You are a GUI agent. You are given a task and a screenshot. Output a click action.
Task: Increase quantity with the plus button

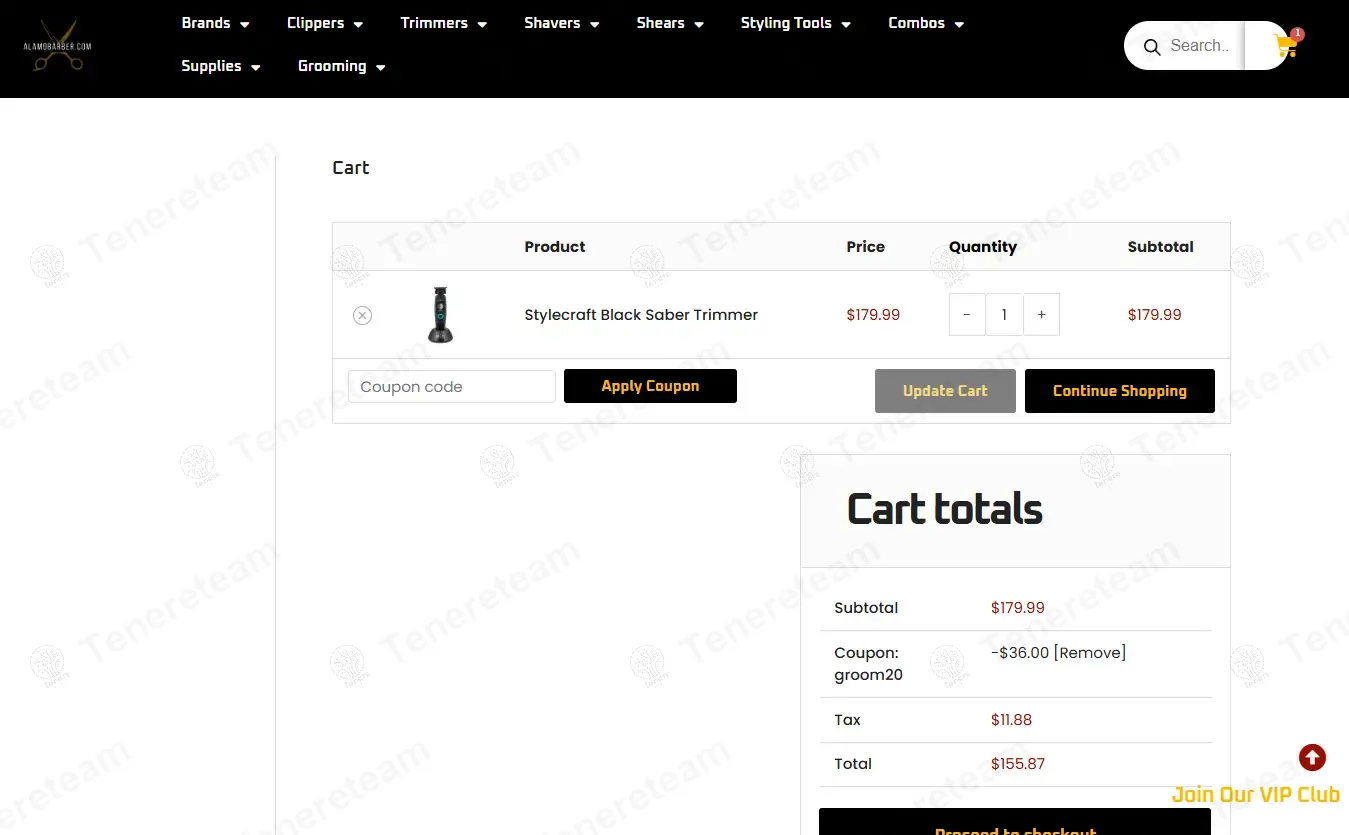(1041, 315)
